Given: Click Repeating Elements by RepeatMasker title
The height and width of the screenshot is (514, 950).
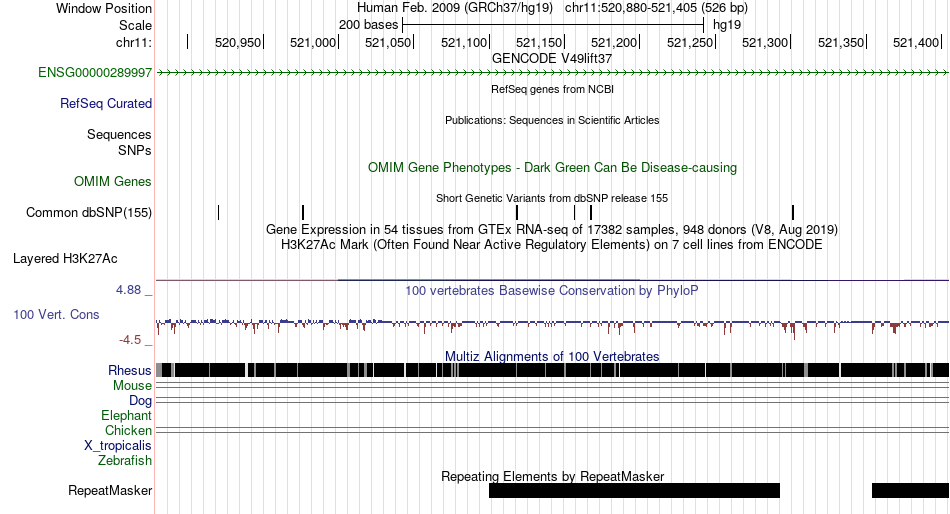Looking at the screenshot, I should (552, 476).
